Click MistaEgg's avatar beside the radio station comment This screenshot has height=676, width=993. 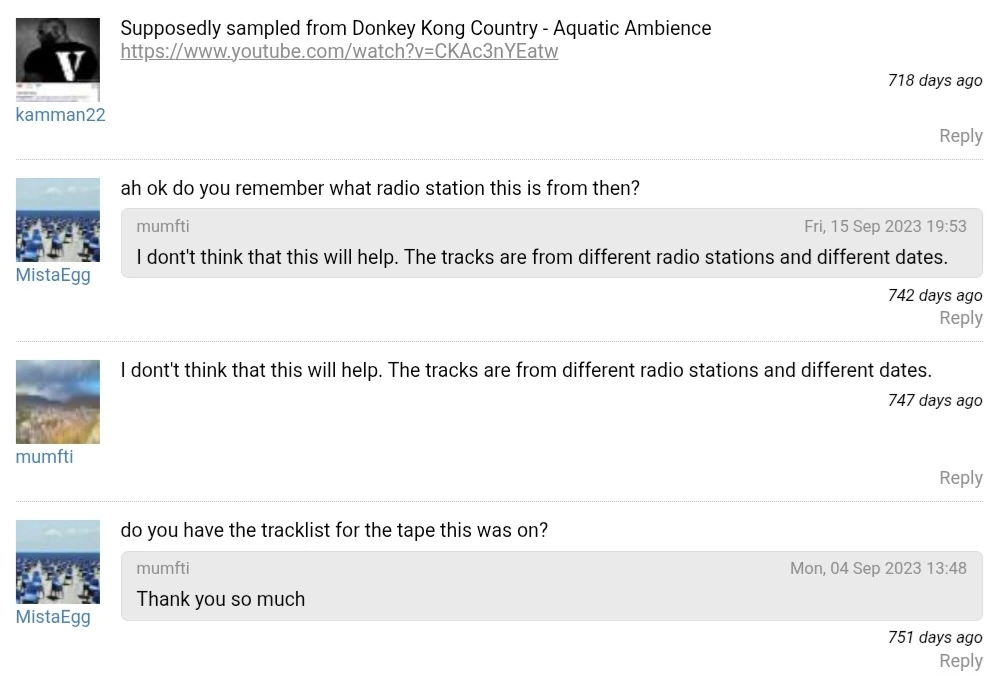(x=58, y=219)
